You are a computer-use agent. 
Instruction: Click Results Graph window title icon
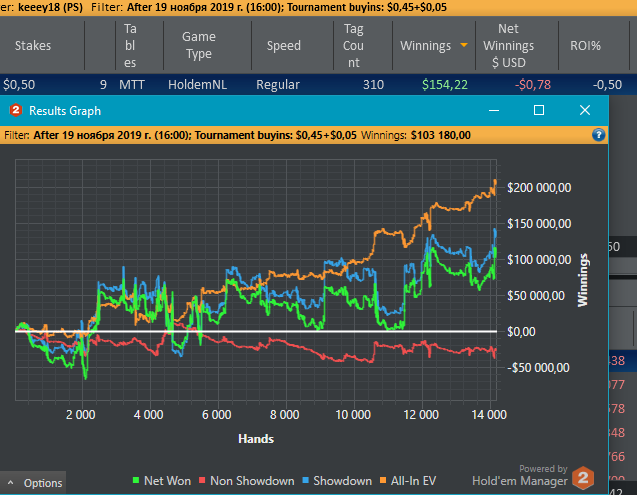pyautogui.click(x=16, y=111)
